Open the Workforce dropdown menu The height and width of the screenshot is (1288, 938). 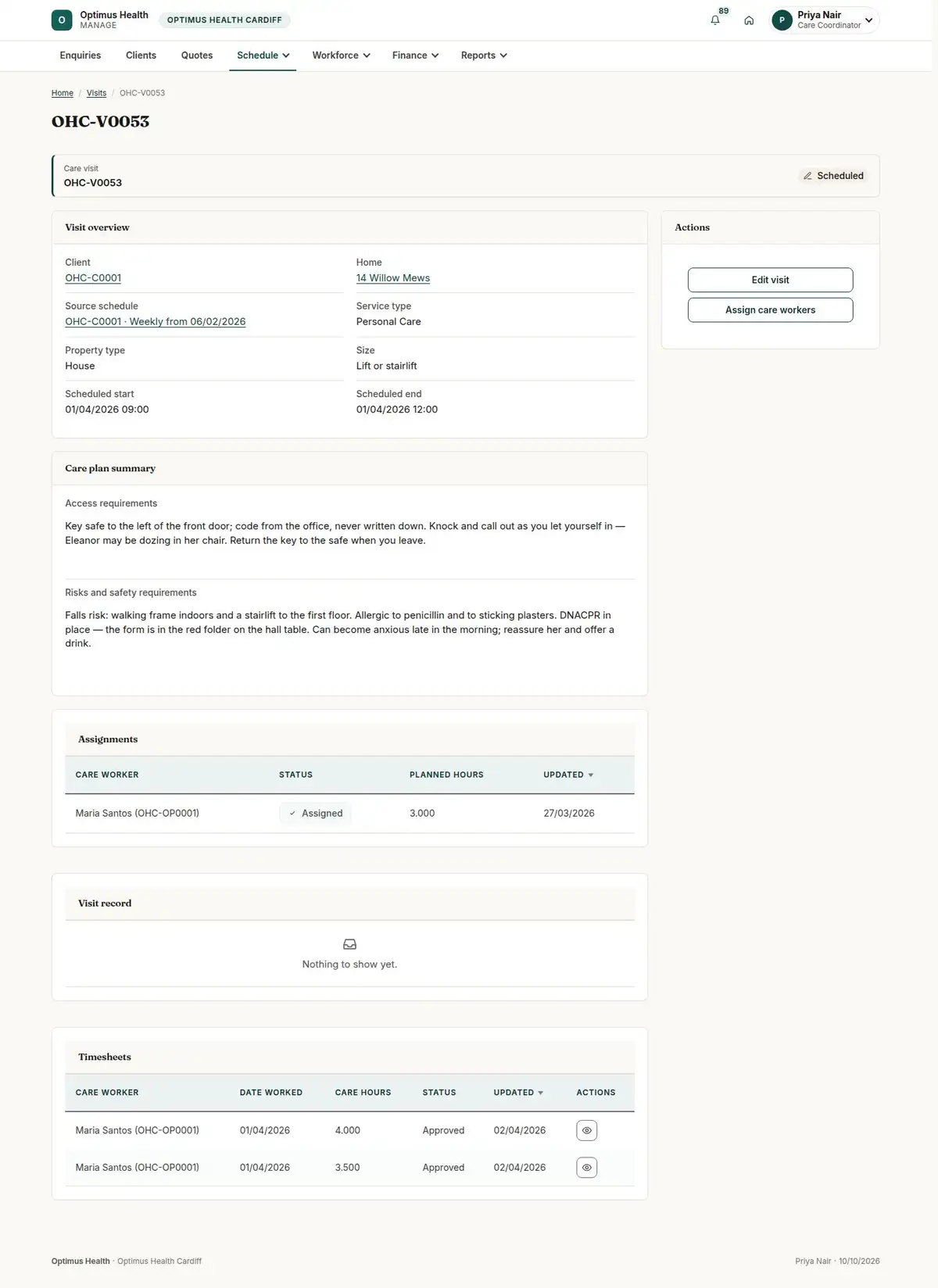coord(341,55)
